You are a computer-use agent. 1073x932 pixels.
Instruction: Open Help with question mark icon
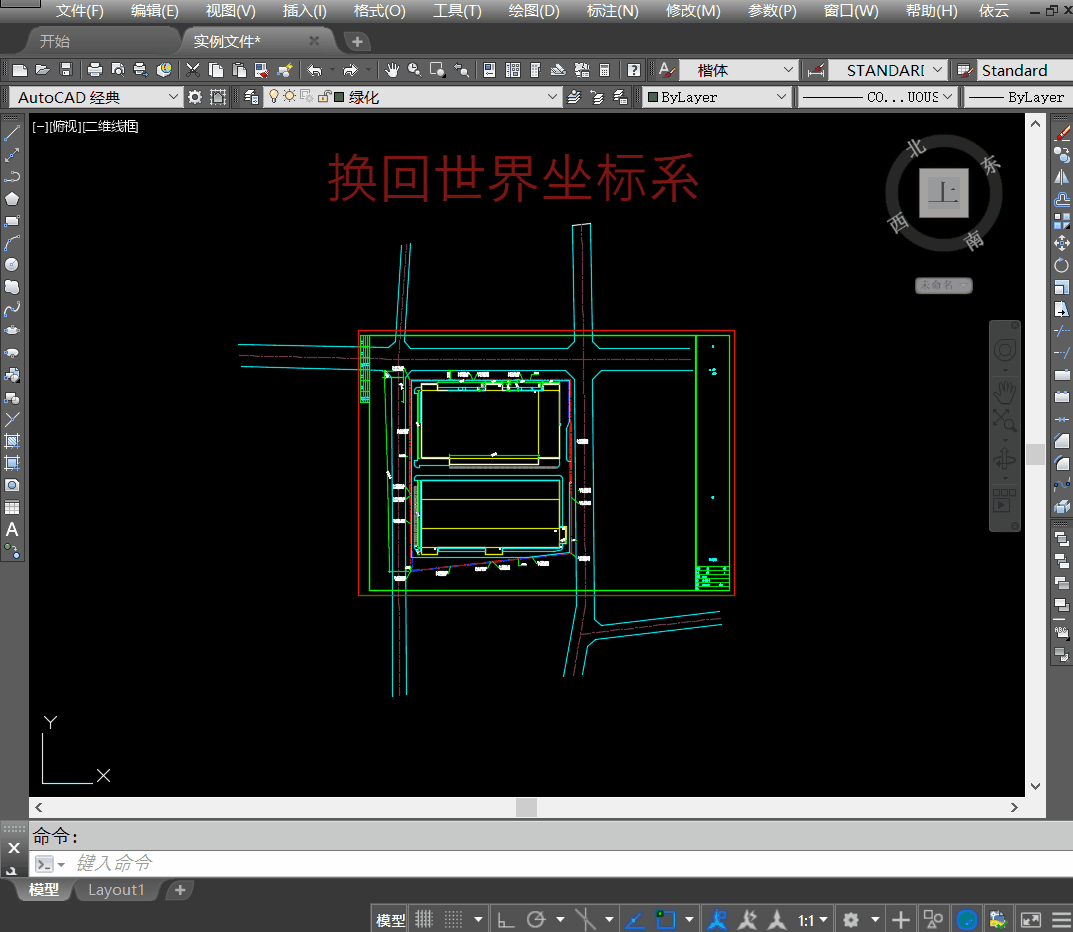[634, 70]
